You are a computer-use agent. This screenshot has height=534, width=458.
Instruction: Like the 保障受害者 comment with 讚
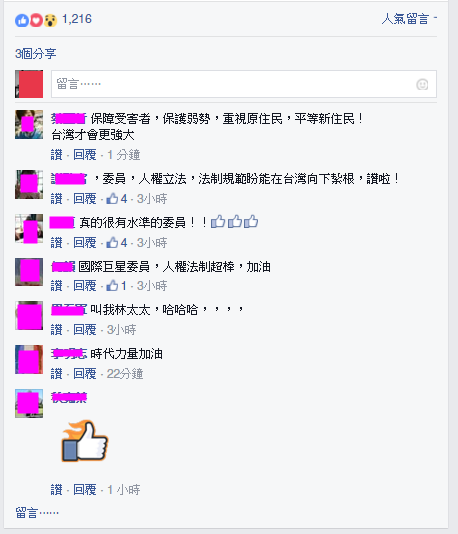click(x=57, y=155)
